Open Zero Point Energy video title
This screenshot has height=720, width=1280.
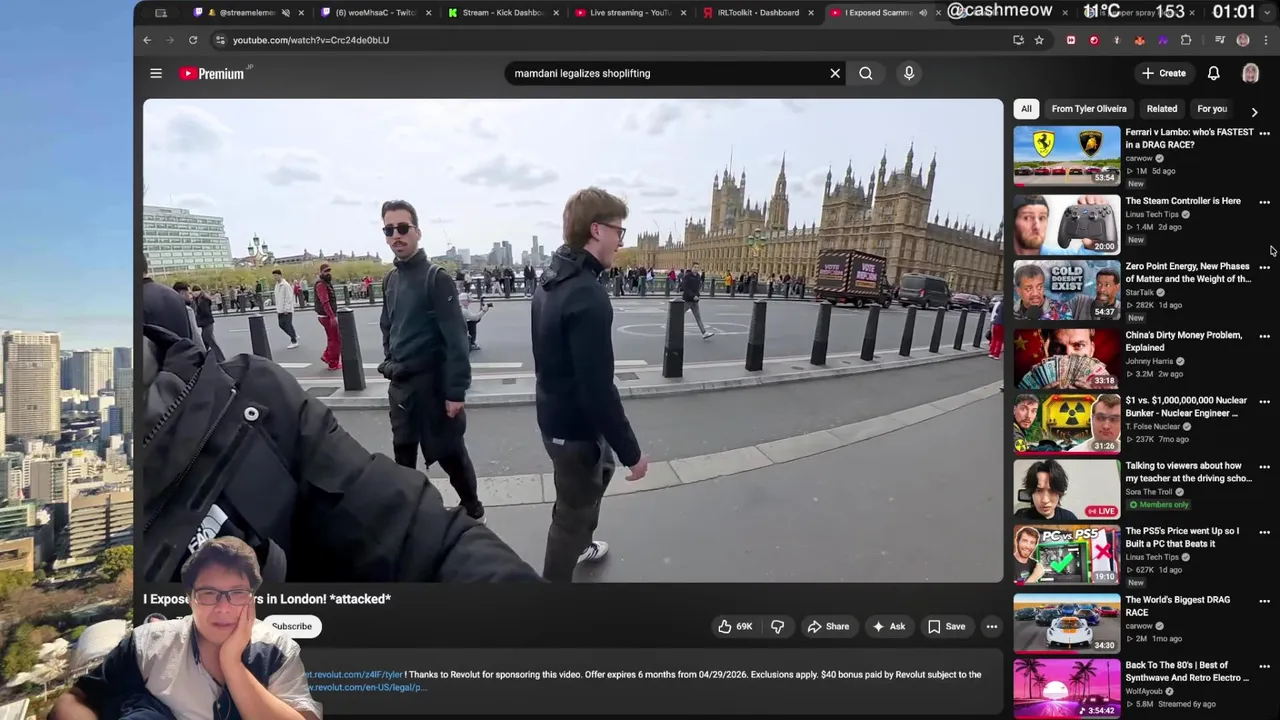(x=1188, y=273)
